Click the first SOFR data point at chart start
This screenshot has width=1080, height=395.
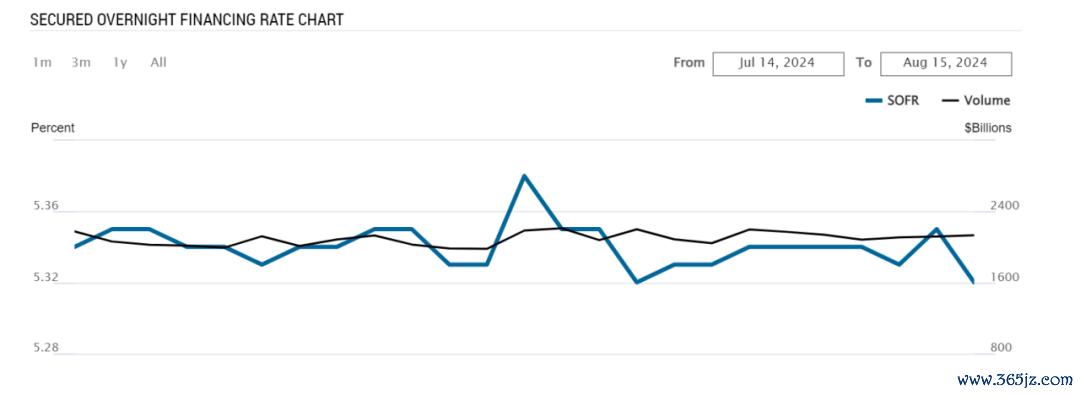tap(74, 246)
